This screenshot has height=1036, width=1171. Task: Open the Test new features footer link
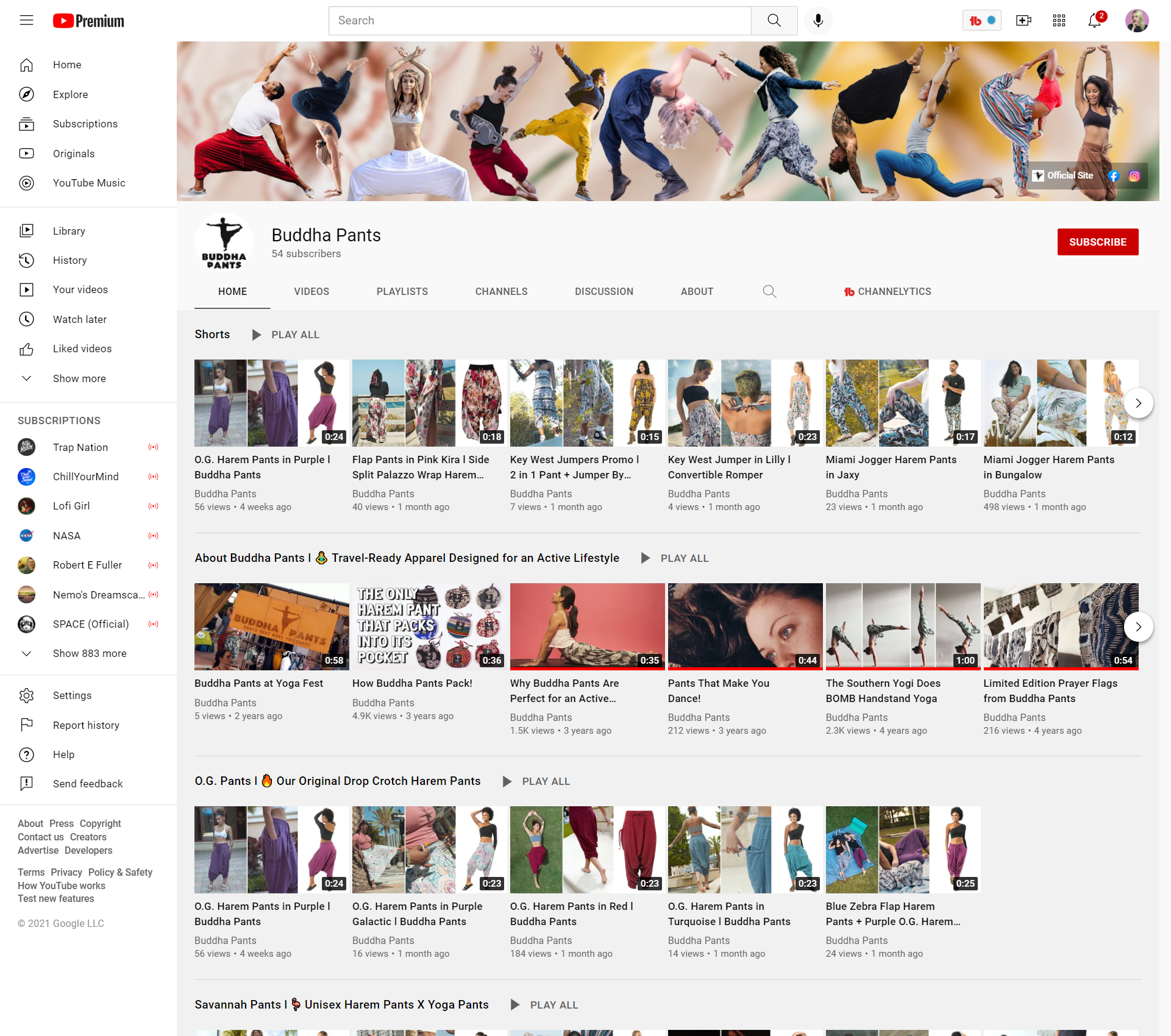point(56,898)
